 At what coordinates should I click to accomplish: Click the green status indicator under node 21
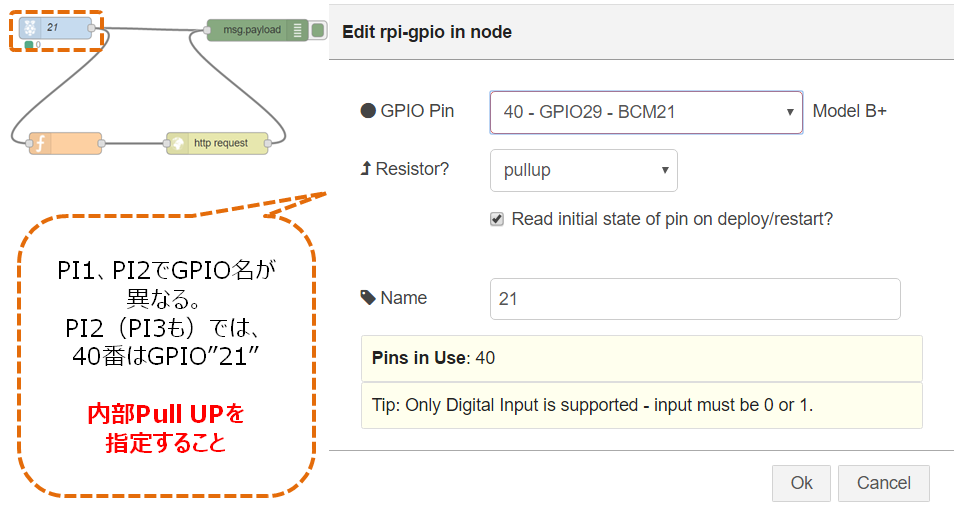29,45
